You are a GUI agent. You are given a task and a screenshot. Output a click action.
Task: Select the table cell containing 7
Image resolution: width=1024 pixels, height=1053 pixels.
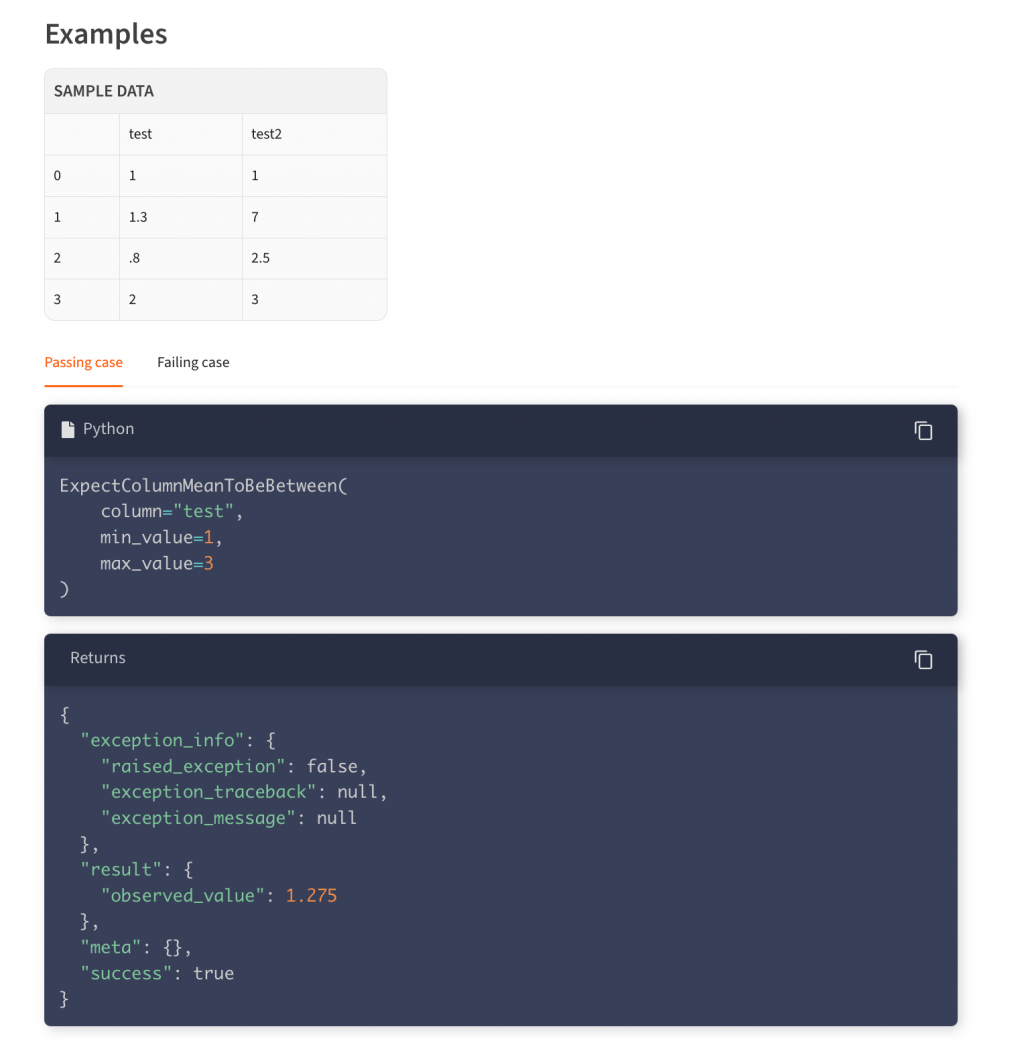[x=255, y=217]
